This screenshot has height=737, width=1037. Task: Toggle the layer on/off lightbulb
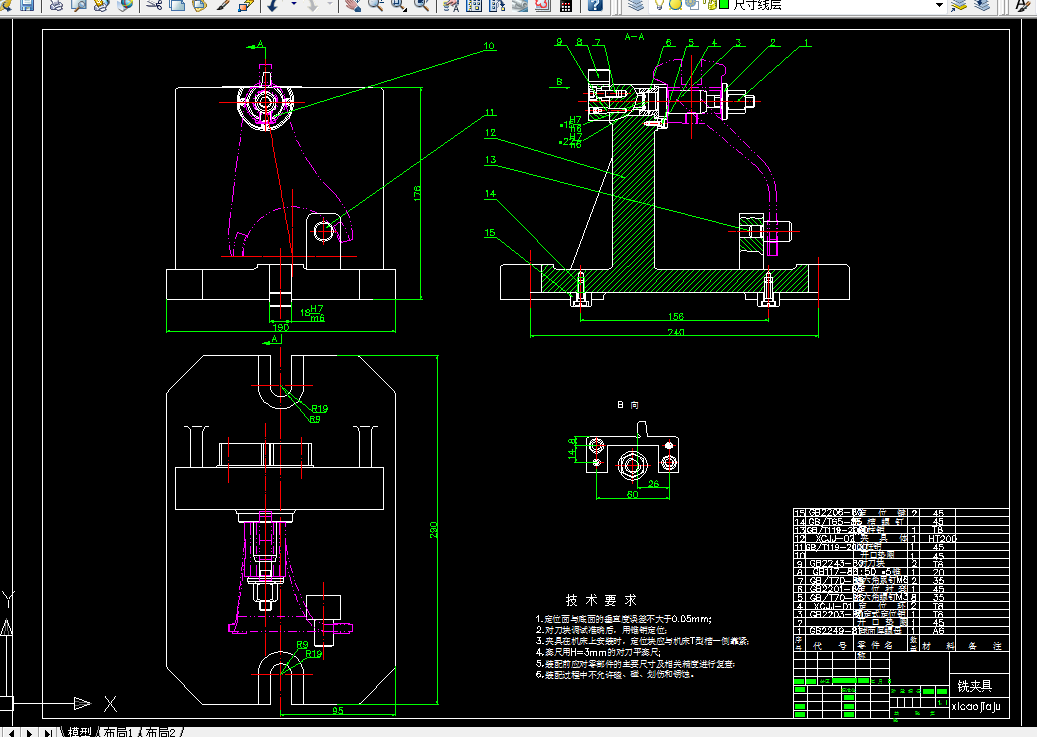659,5
